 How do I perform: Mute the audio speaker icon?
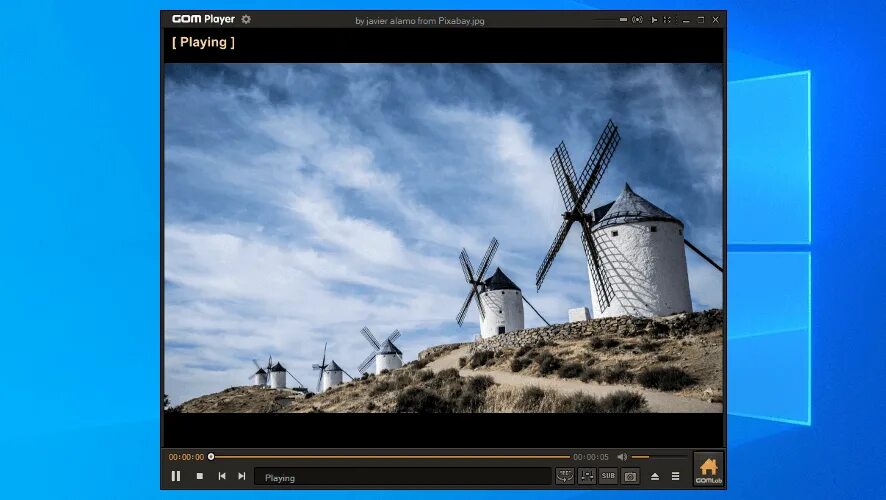tap(622, 456)
